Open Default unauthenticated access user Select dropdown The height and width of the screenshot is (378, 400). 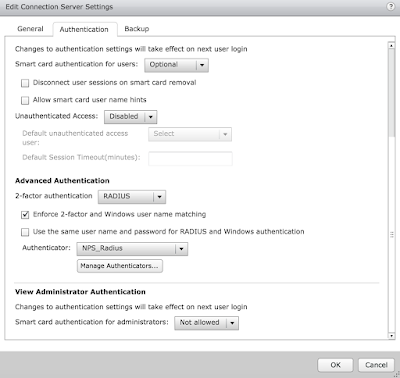tap(190, 134)
